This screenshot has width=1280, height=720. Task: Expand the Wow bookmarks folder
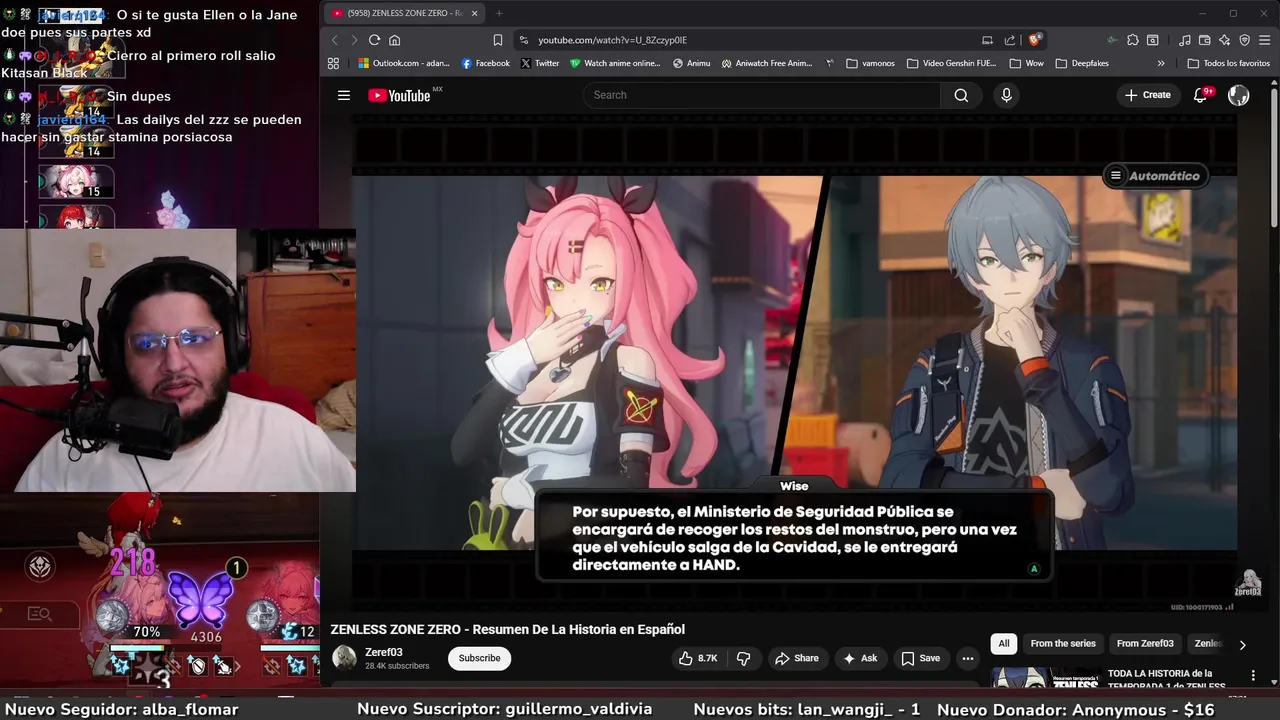(x=1027, y=63)
